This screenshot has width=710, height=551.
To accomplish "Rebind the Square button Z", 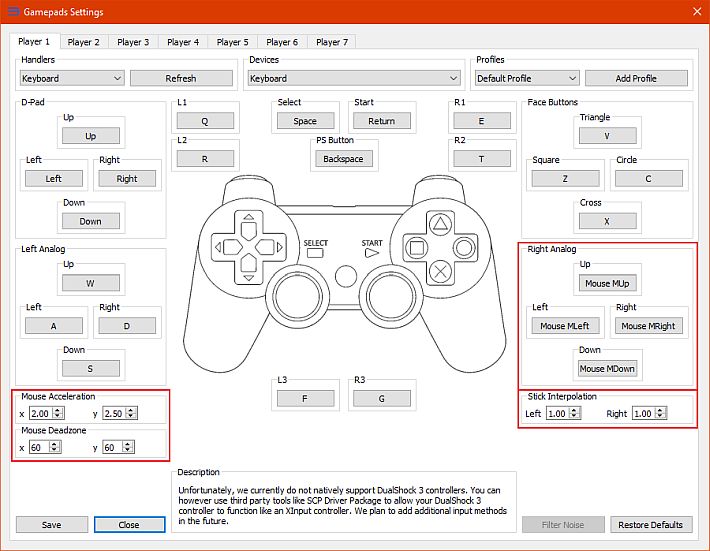I will point(566,178).
